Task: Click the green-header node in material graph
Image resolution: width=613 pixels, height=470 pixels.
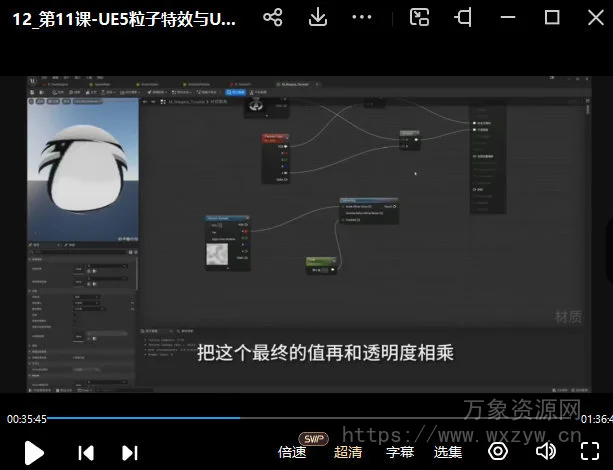Action: pyautogui.click(x=322, y=265)
